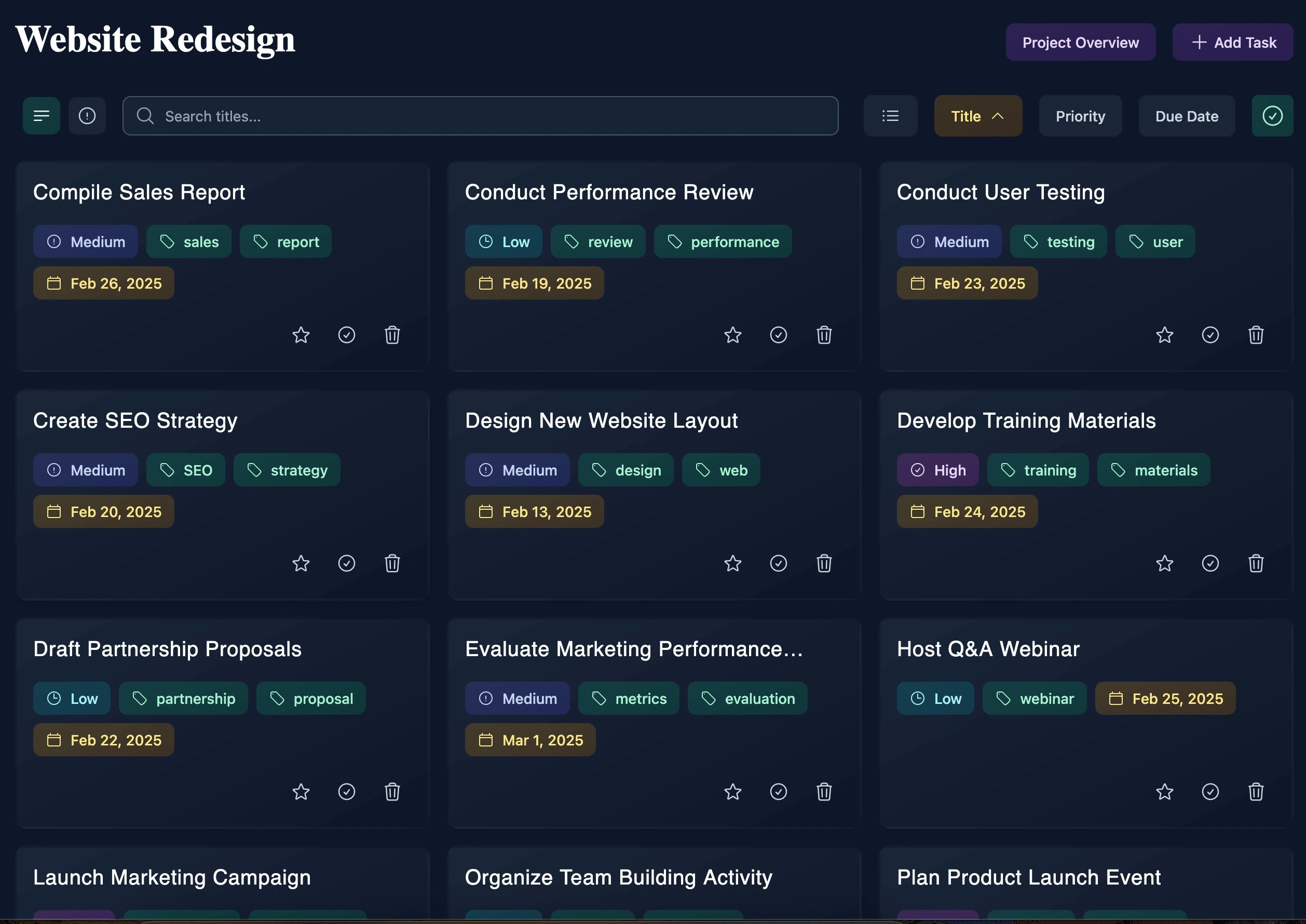Star the Compile Sales Report task
Image resolution: width=1306 pixels, height=924 pixels.
(301, 335)
